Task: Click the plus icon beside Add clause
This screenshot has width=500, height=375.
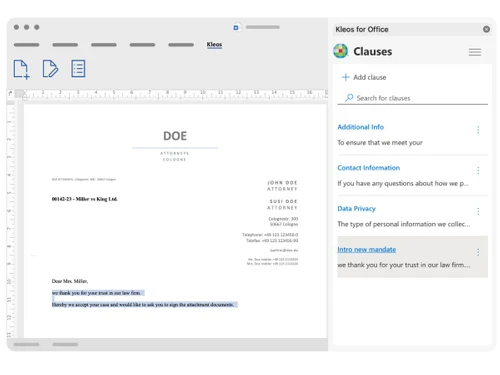Action: pyautogui.click(x=346, y=77)
